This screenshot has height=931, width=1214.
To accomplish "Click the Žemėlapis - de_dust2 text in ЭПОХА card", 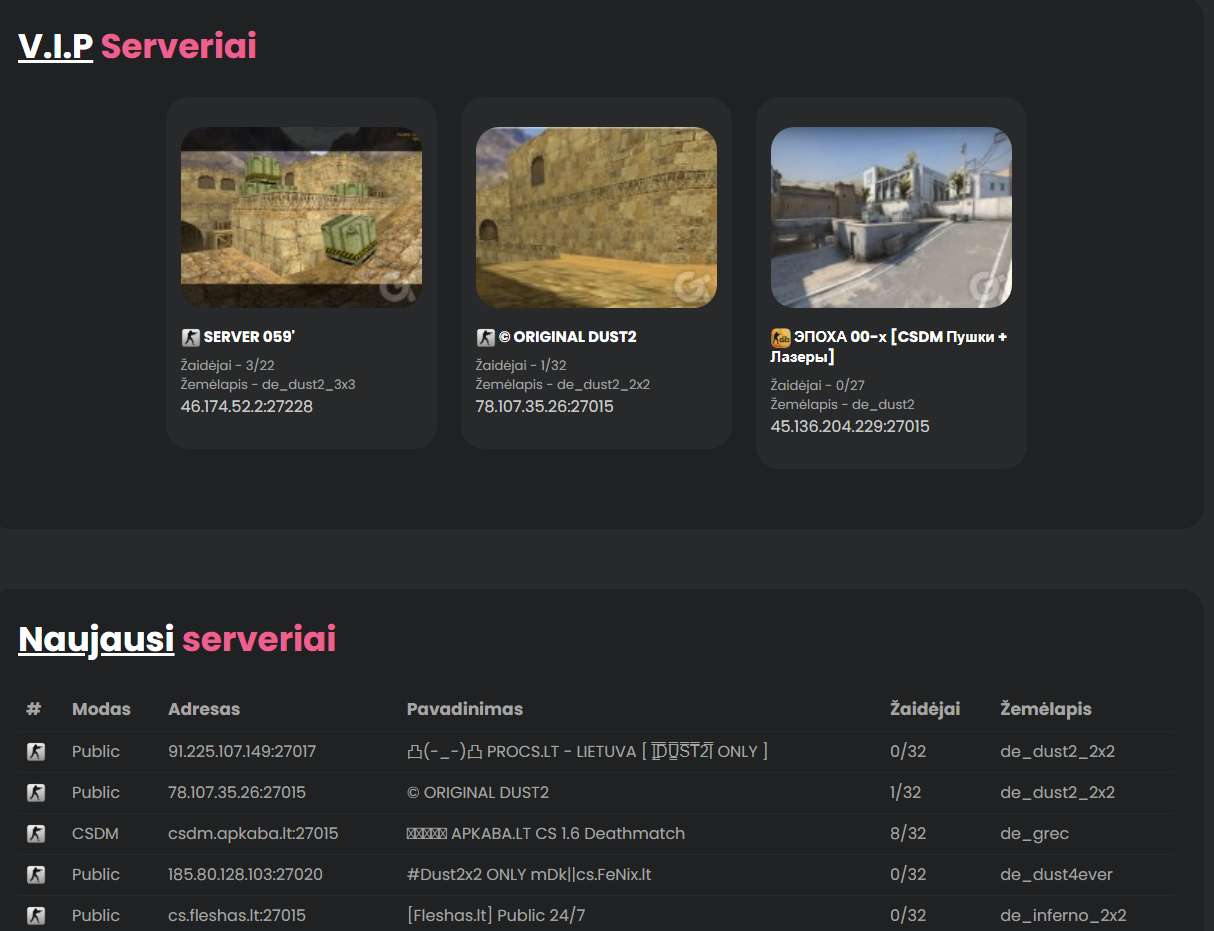I will [843, 405].
